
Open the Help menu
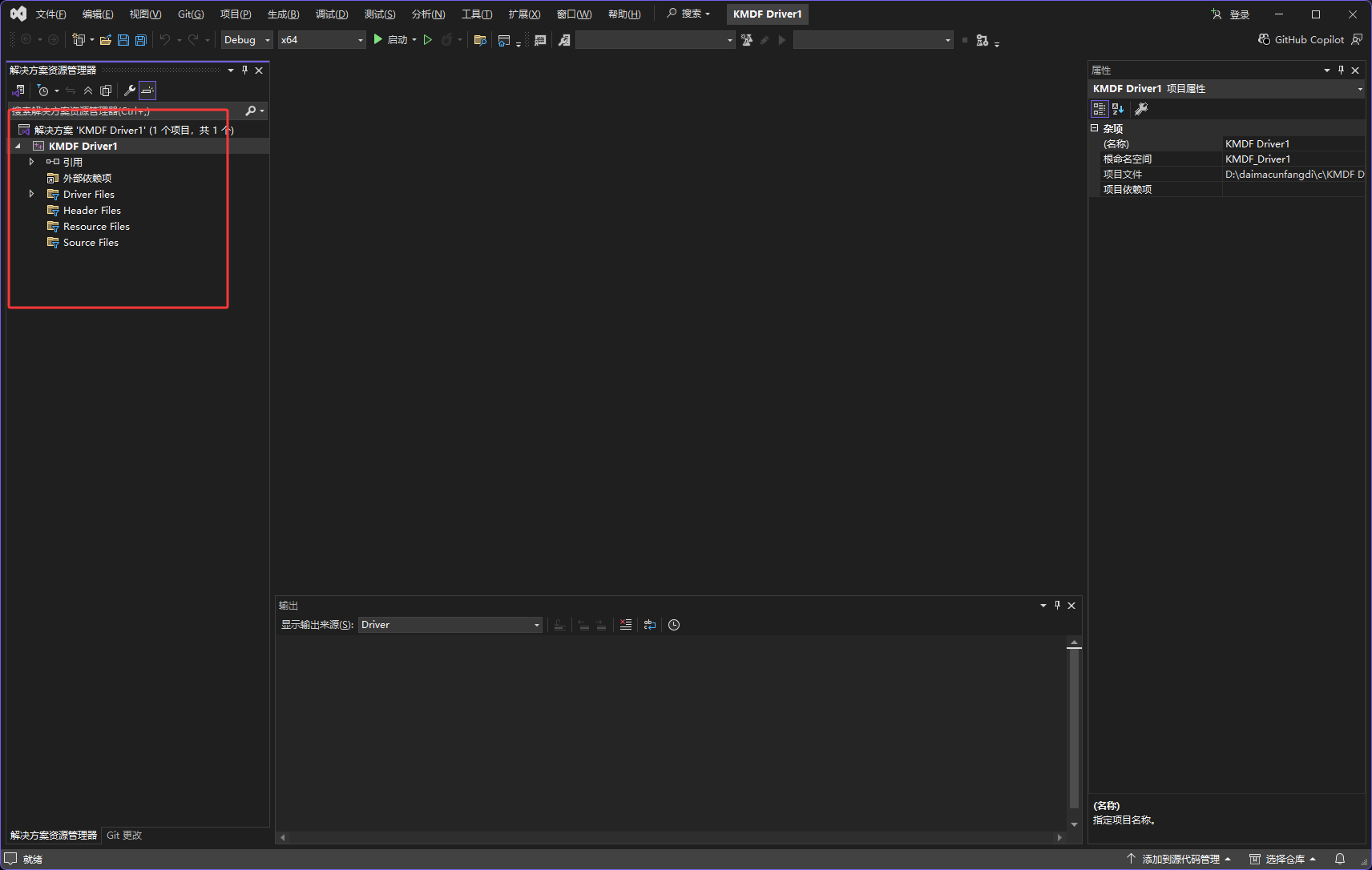point(624,14)
